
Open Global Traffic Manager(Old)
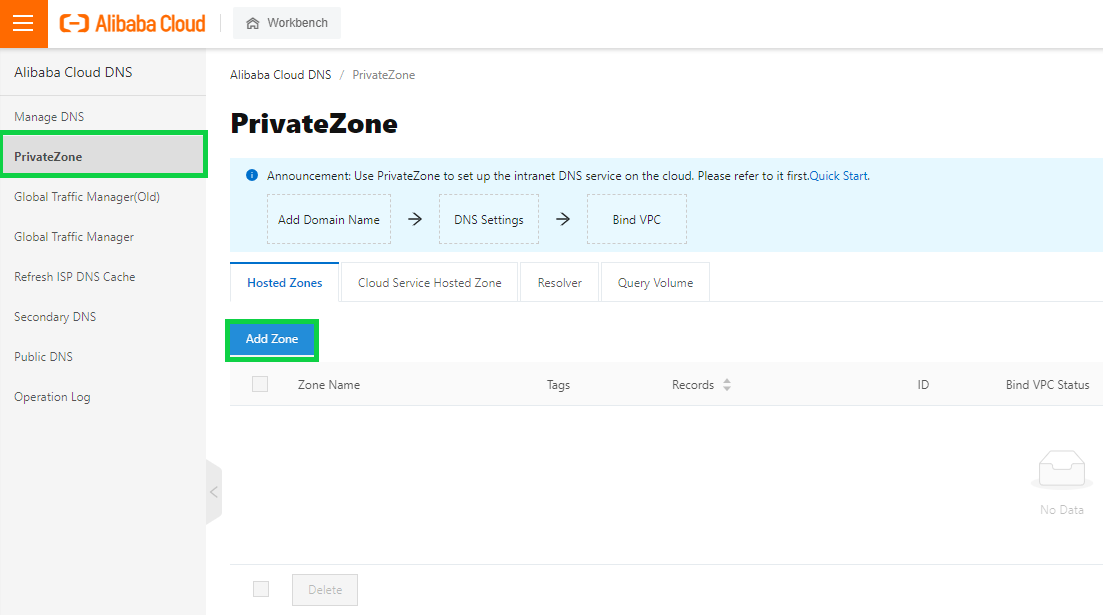(103, 197)
